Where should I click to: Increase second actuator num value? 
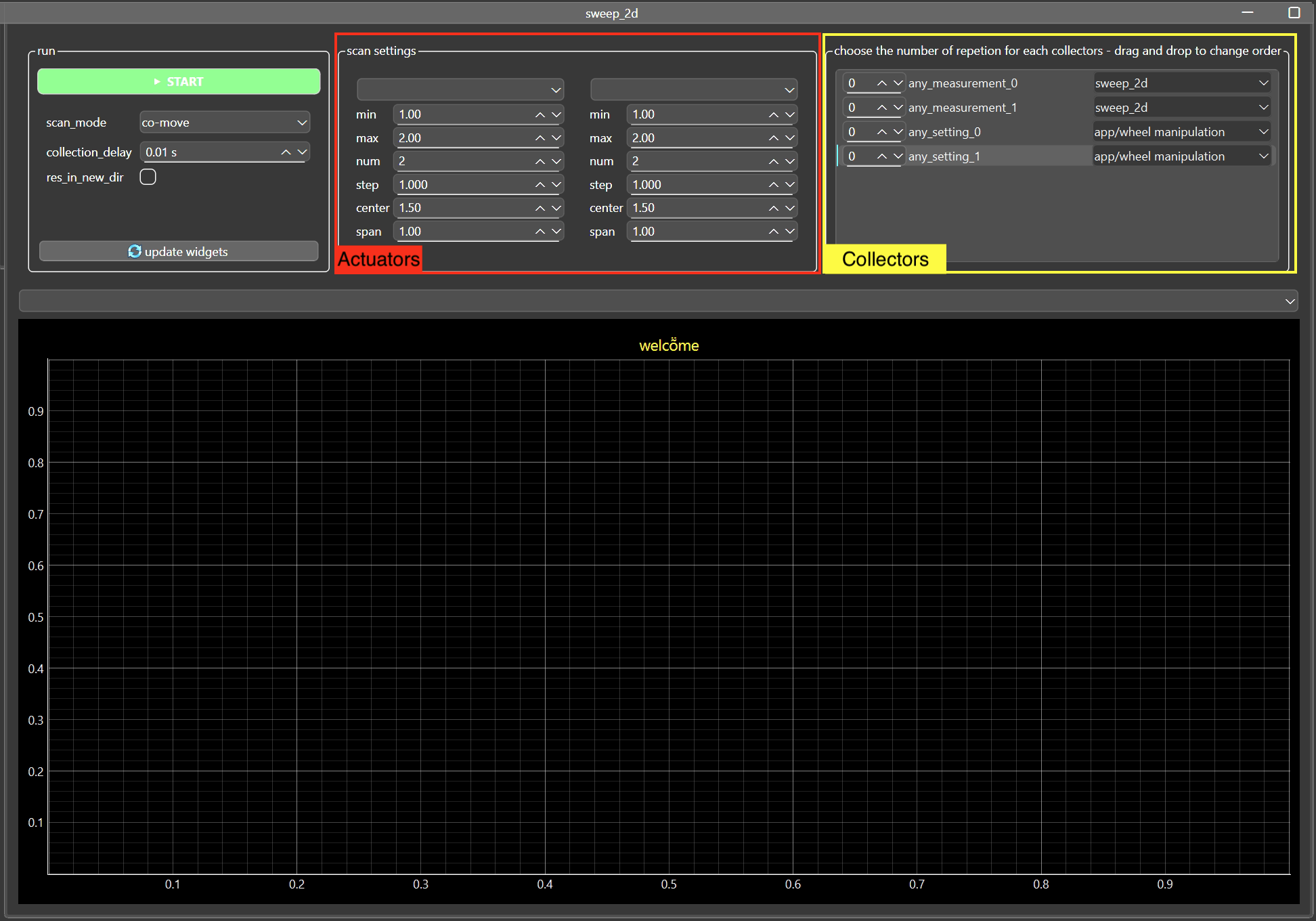pos(774,161)
